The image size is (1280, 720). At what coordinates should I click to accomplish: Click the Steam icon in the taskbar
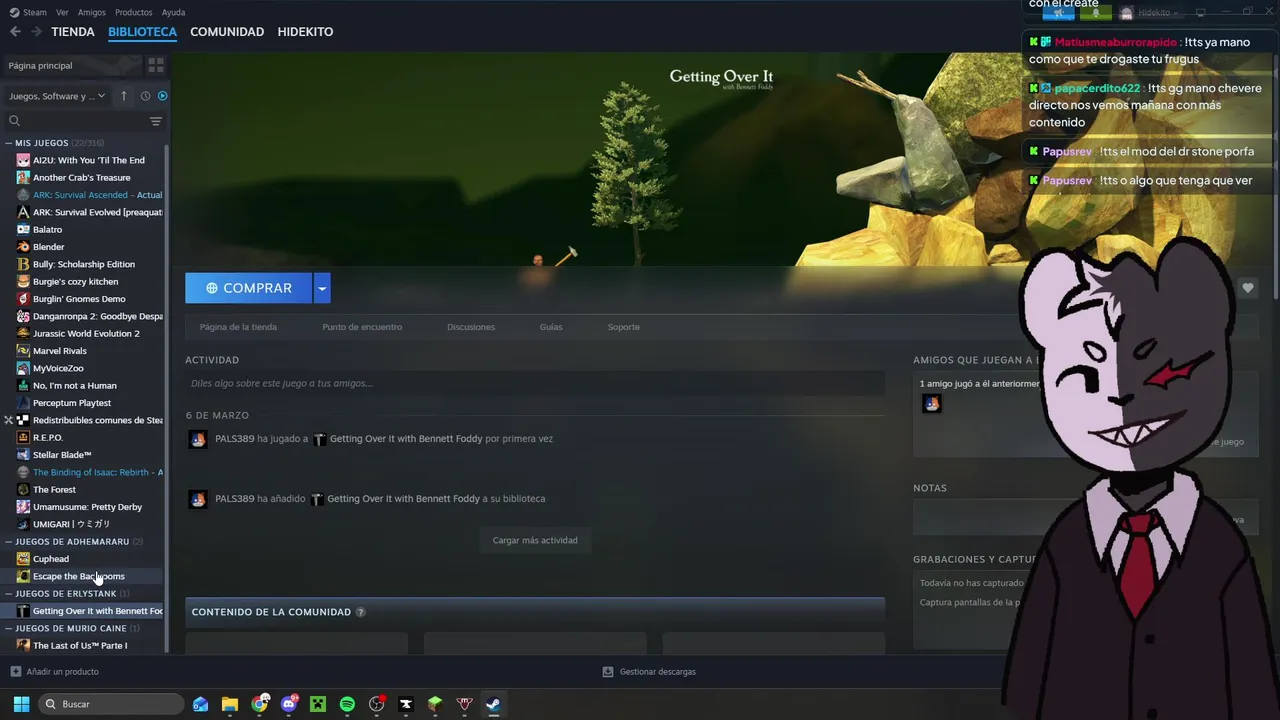pyautogui.click(x=493, y=704)
